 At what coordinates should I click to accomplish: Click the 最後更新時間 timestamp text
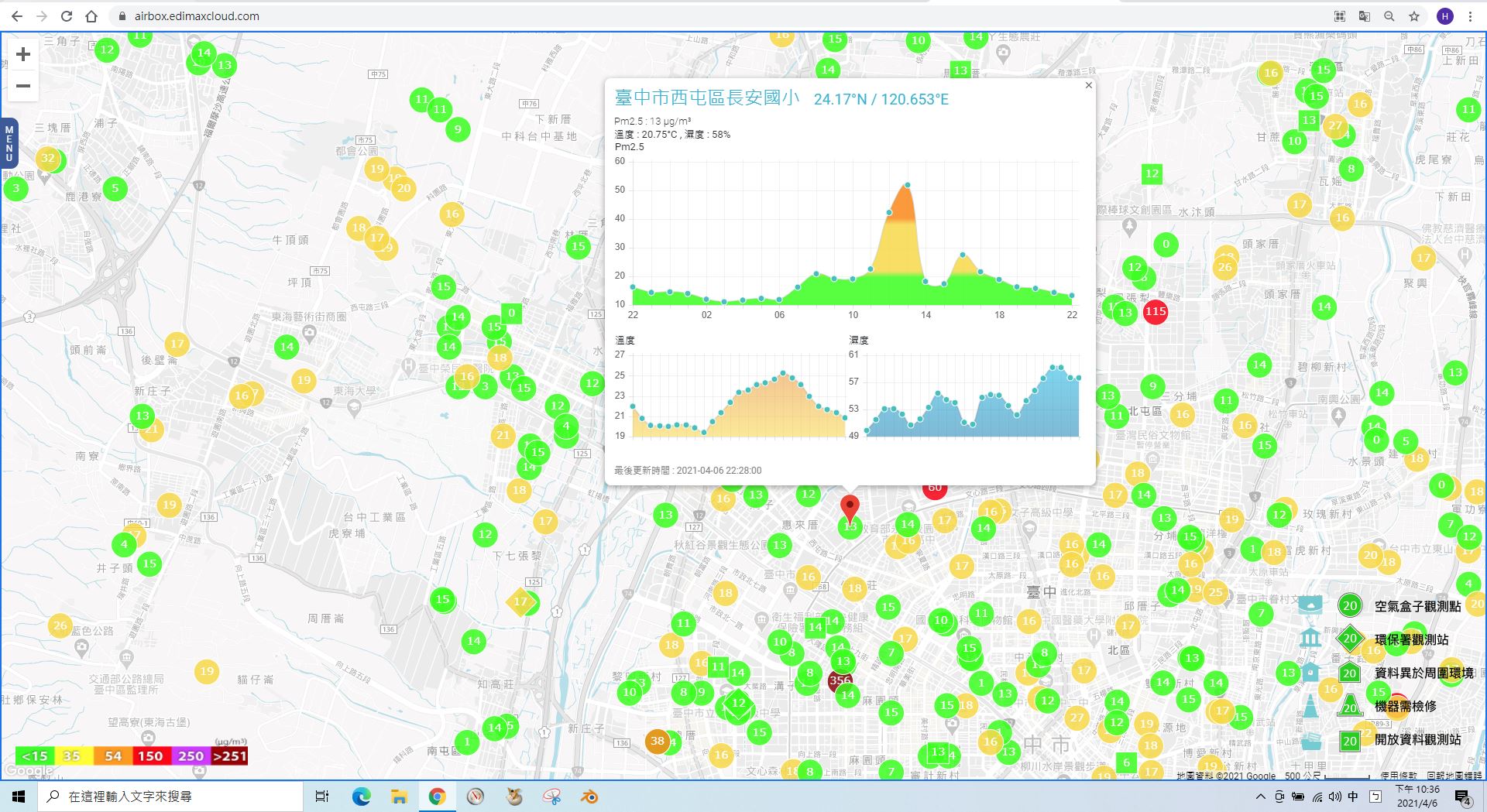click(688, 470)
